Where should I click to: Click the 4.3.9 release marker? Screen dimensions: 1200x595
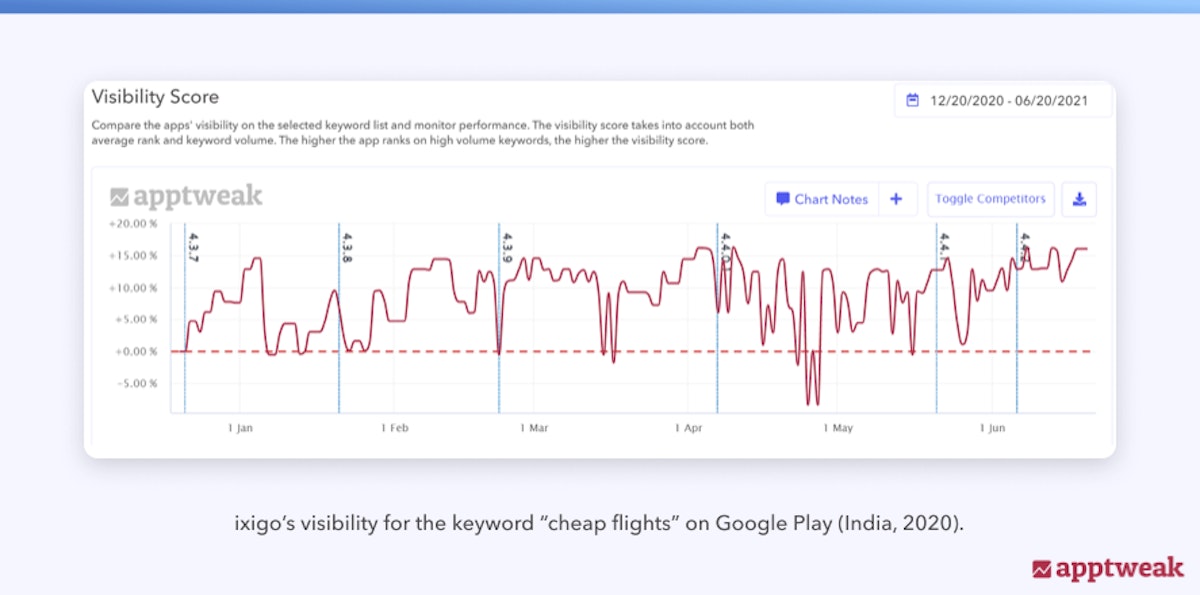coord(506,247)
